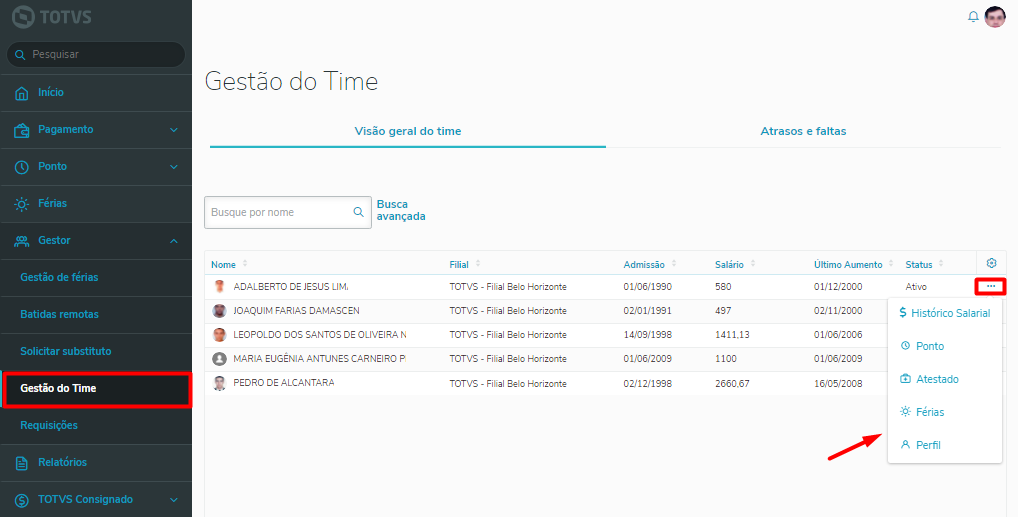Open table column settings gear

pos(991,263)
